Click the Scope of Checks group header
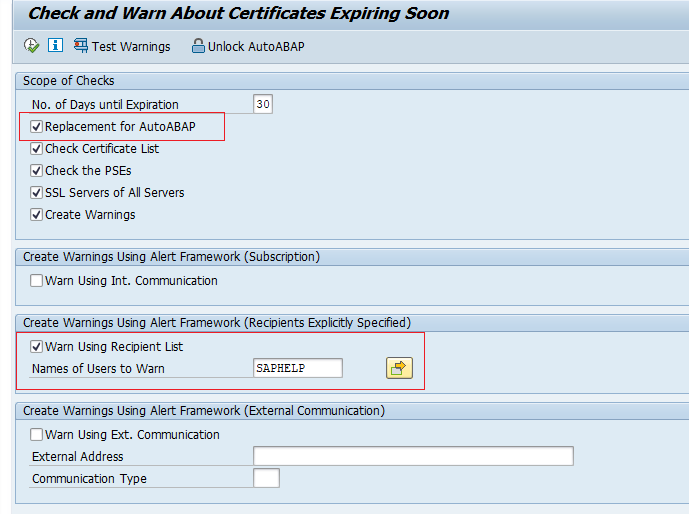 tap(69, 81)
